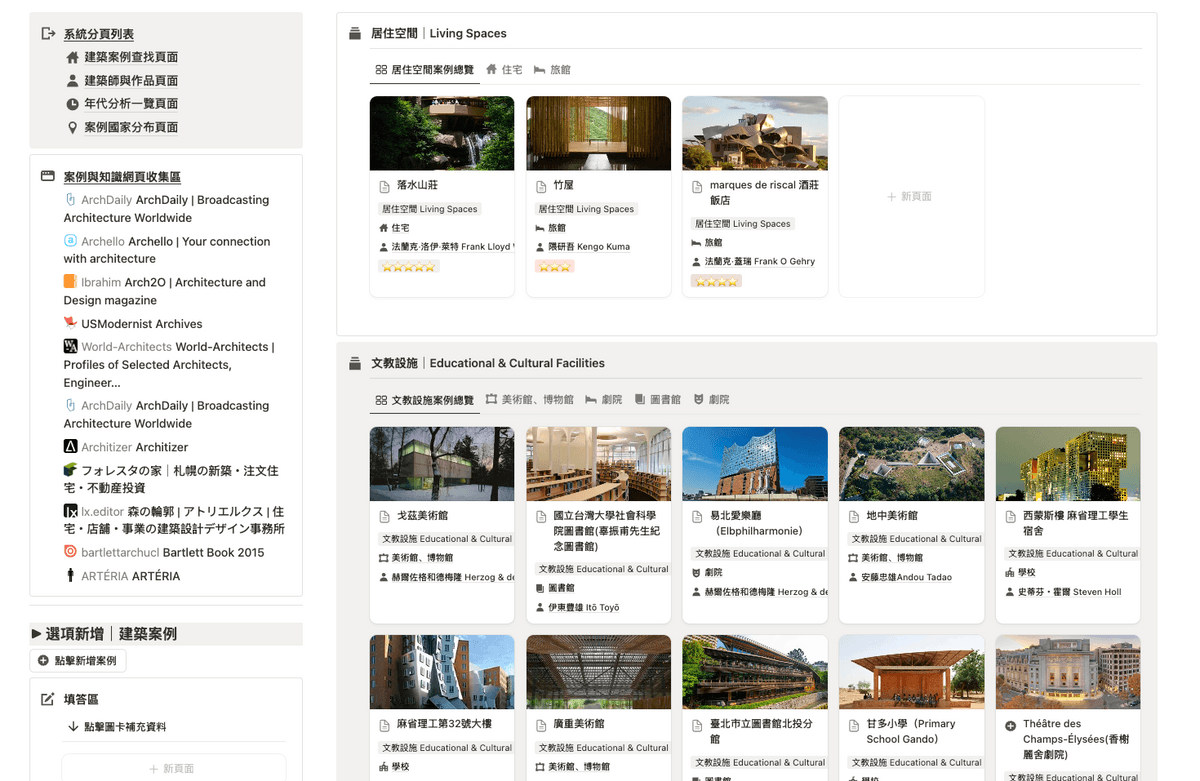Click the map pin icon beside 案例國家分布頁面

click(72, 127)
